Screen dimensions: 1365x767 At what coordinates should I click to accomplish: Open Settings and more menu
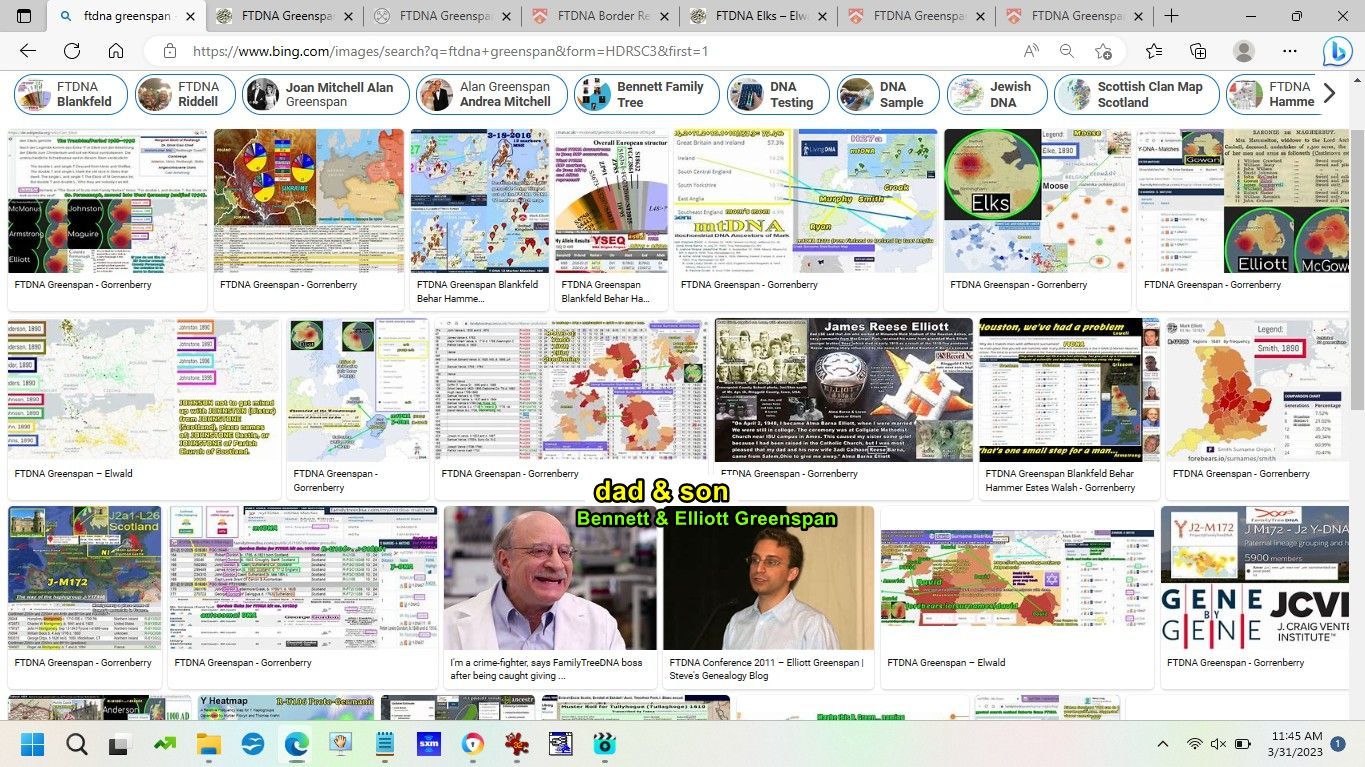click(x=1291, y=51)
